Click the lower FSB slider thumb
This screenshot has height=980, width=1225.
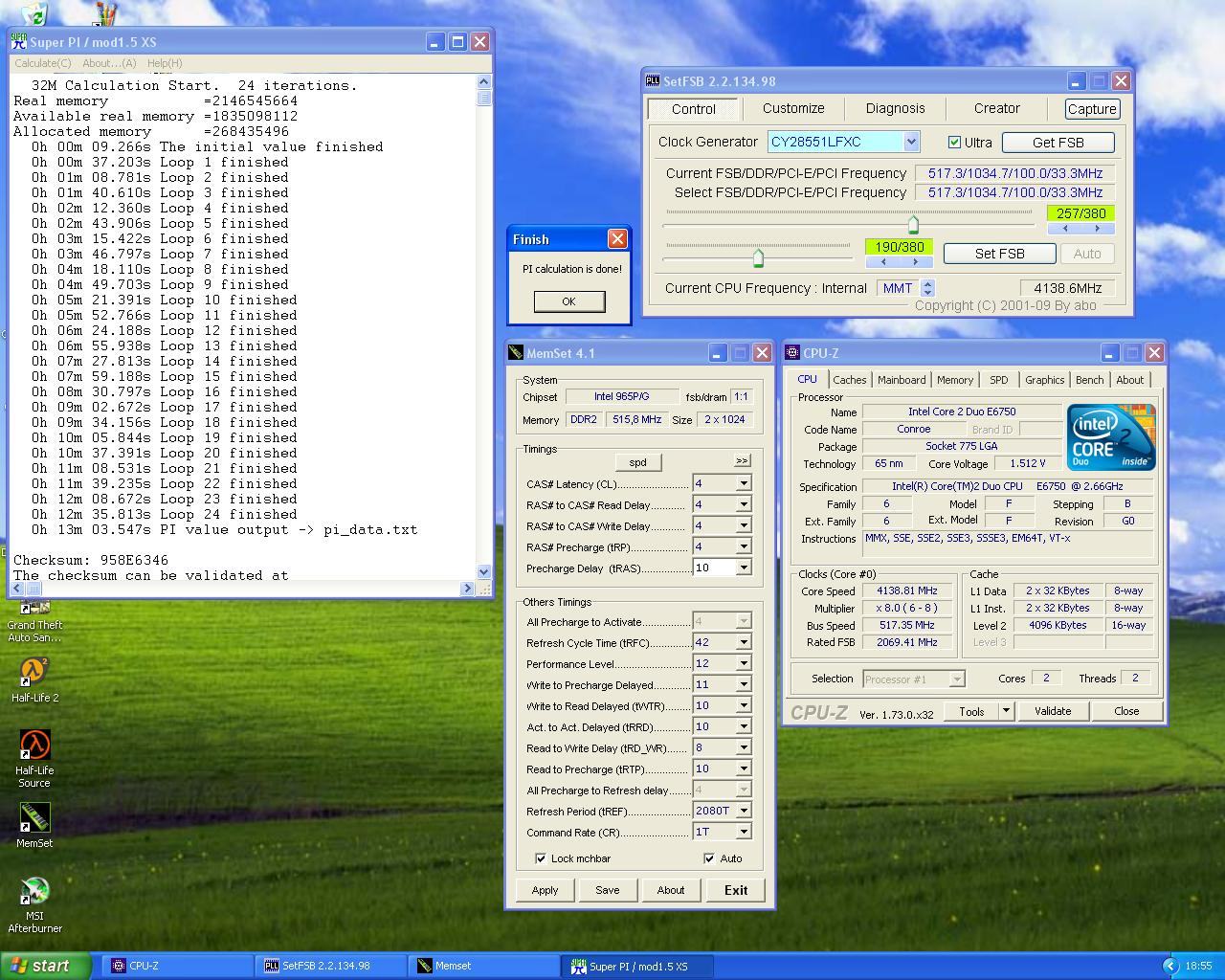tap(758, 257)
